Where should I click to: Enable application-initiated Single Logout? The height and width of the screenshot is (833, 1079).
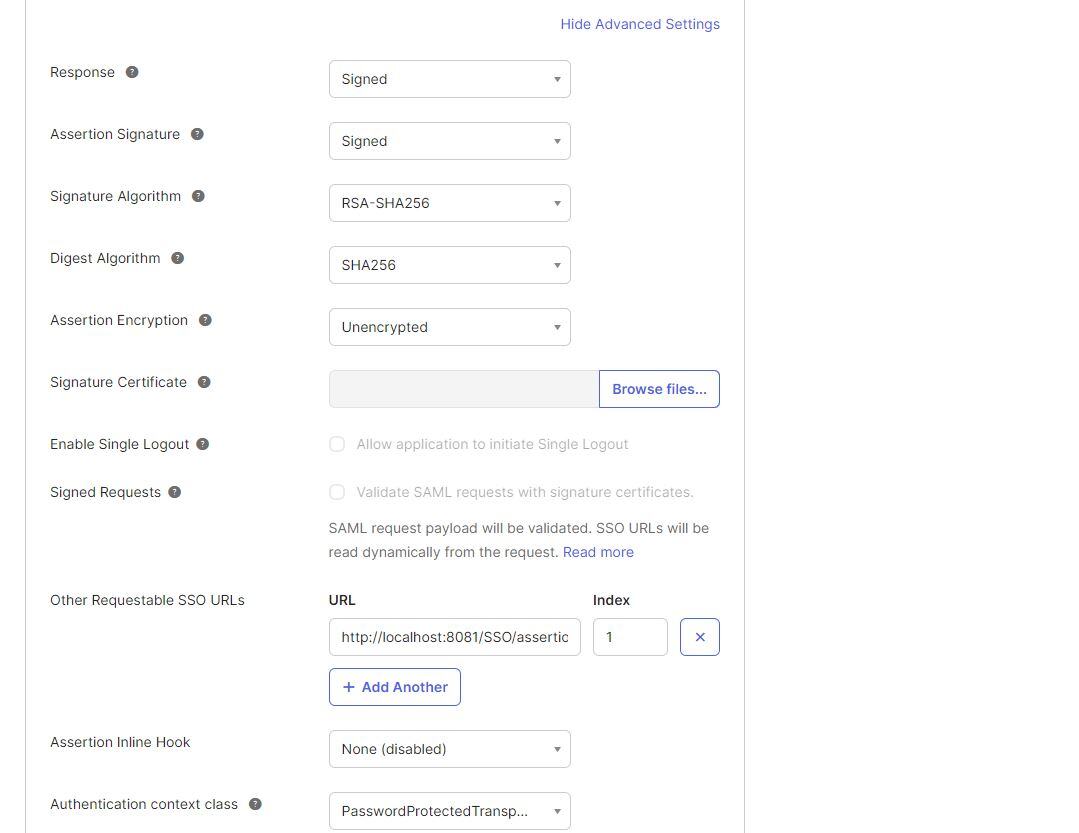[337, 444]
